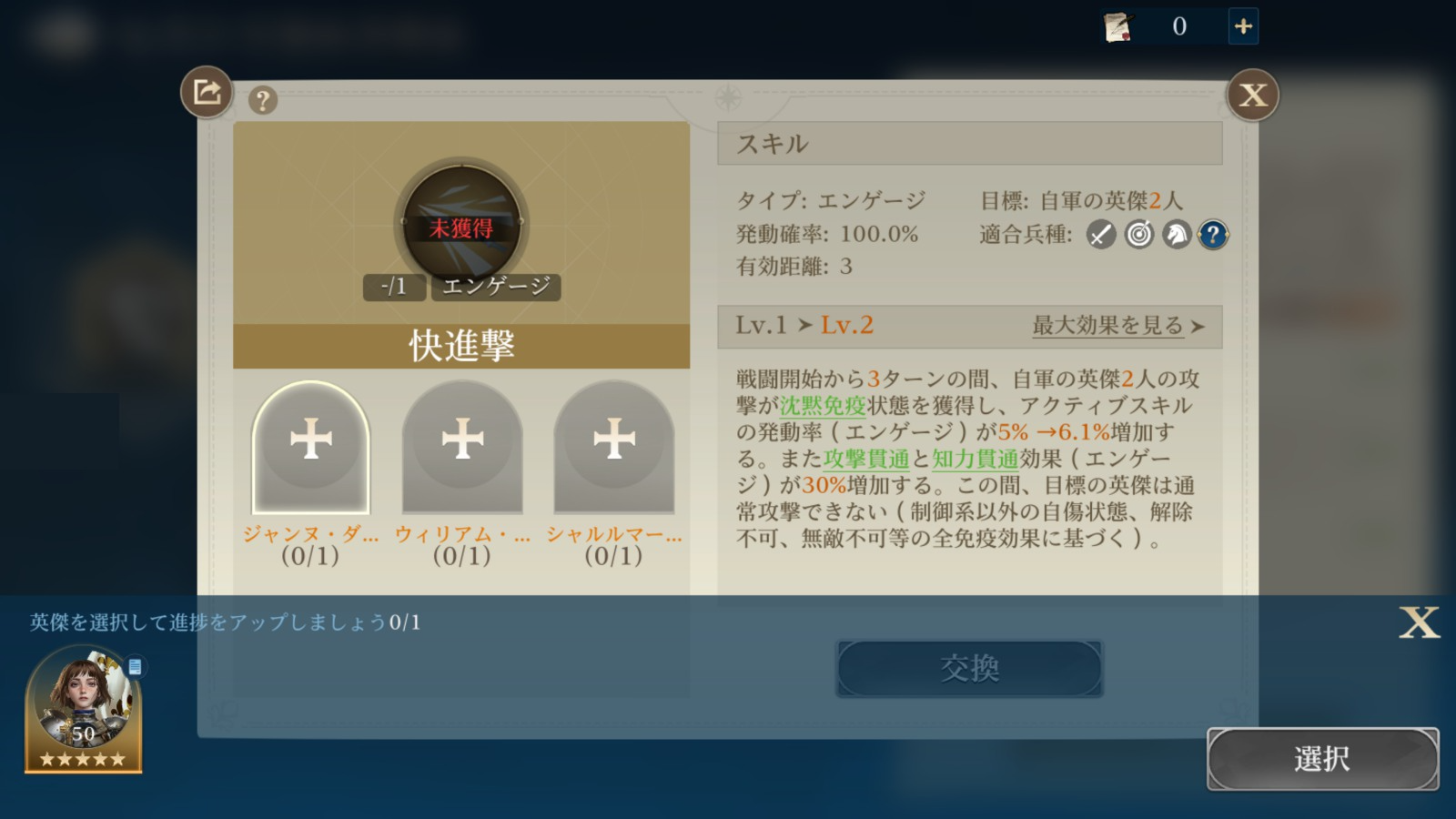Choose the level 50 five-star hero portrait

pos(83,709)
